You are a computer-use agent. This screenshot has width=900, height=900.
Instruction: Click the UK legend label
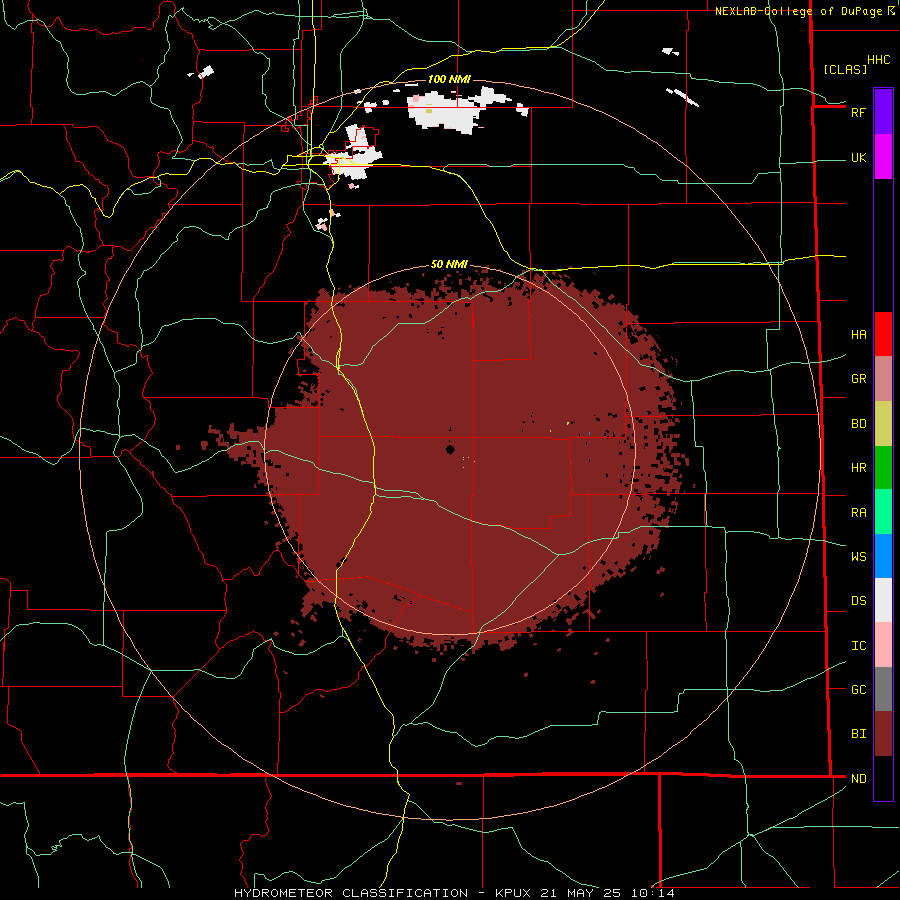click(858, 158)
